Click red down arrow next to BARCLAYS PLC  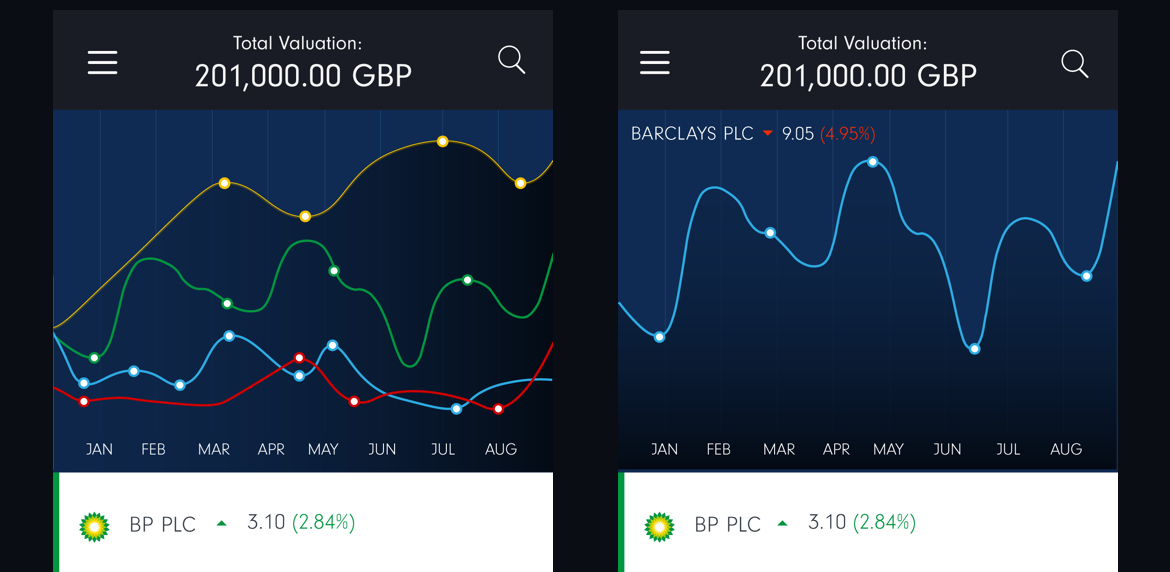point(768,134)
